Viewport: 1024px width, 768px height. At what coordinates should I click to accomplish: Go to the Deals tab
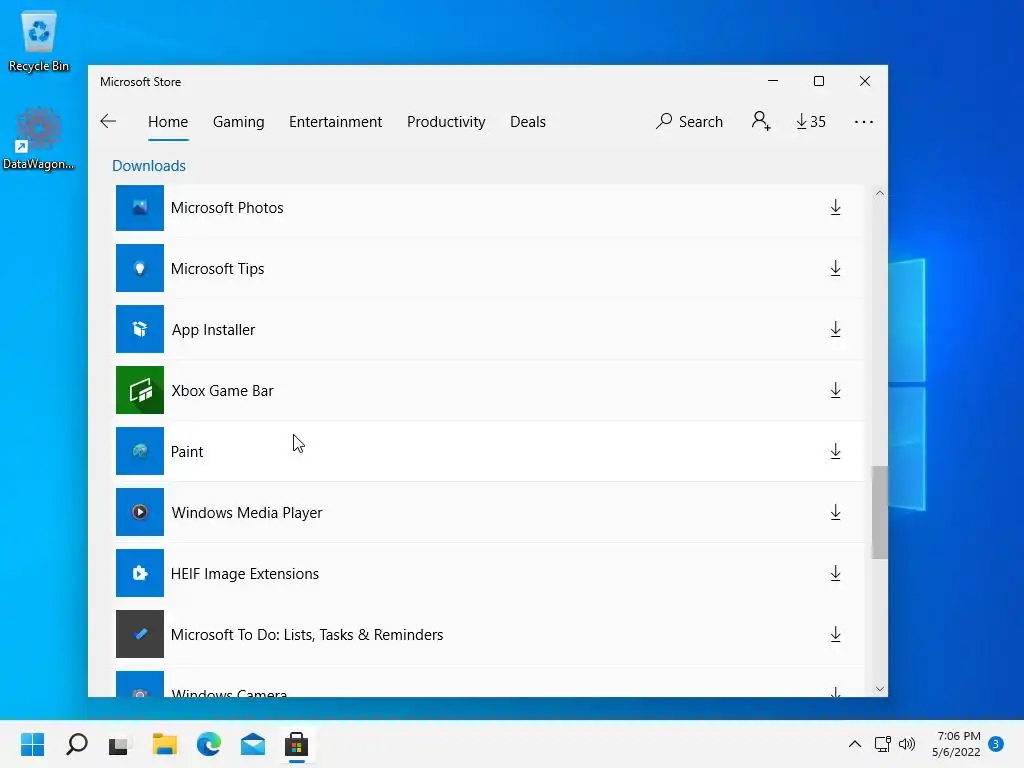pos(528,121)
